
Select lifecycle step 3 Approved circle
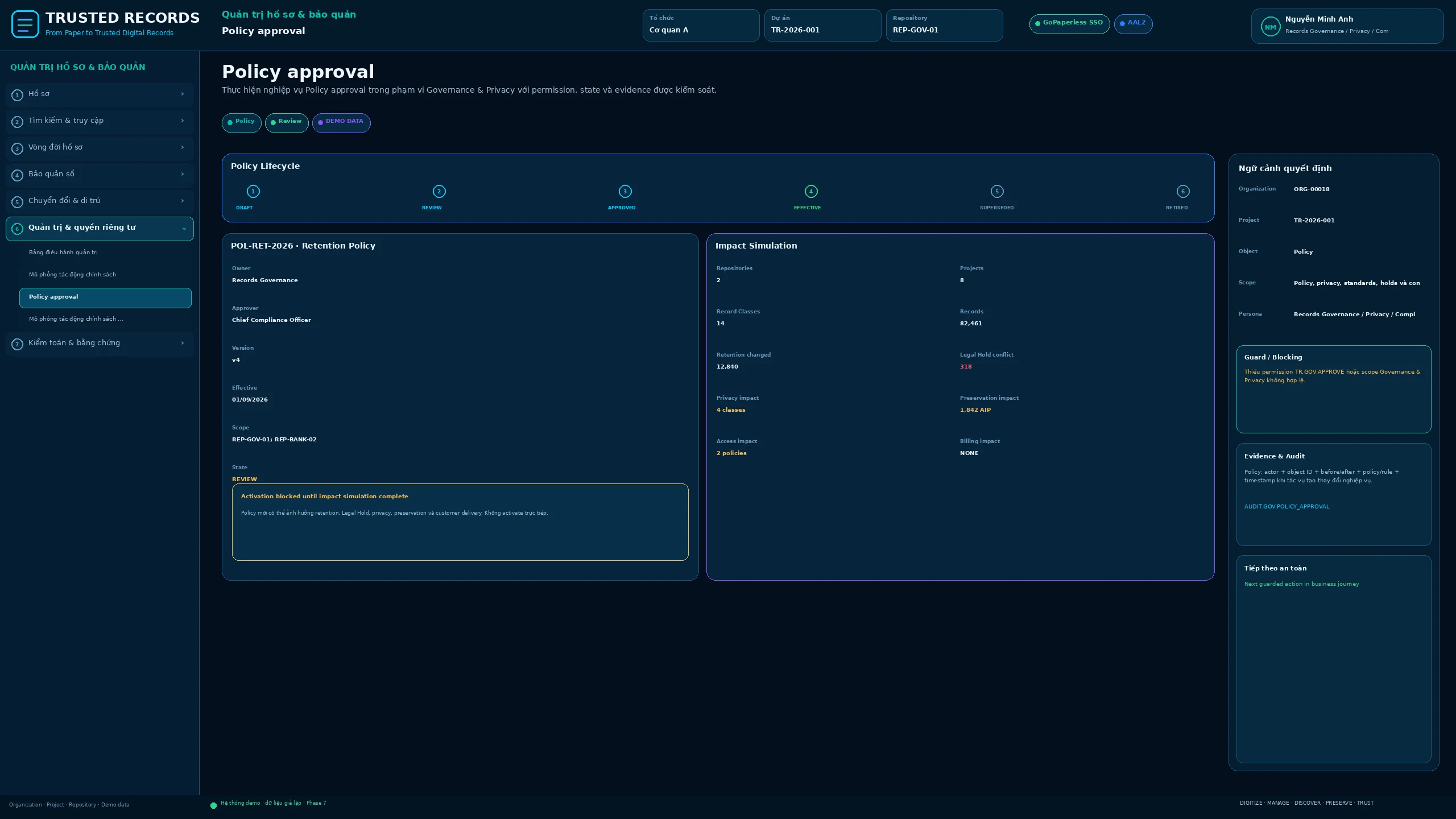coord(625,192)
